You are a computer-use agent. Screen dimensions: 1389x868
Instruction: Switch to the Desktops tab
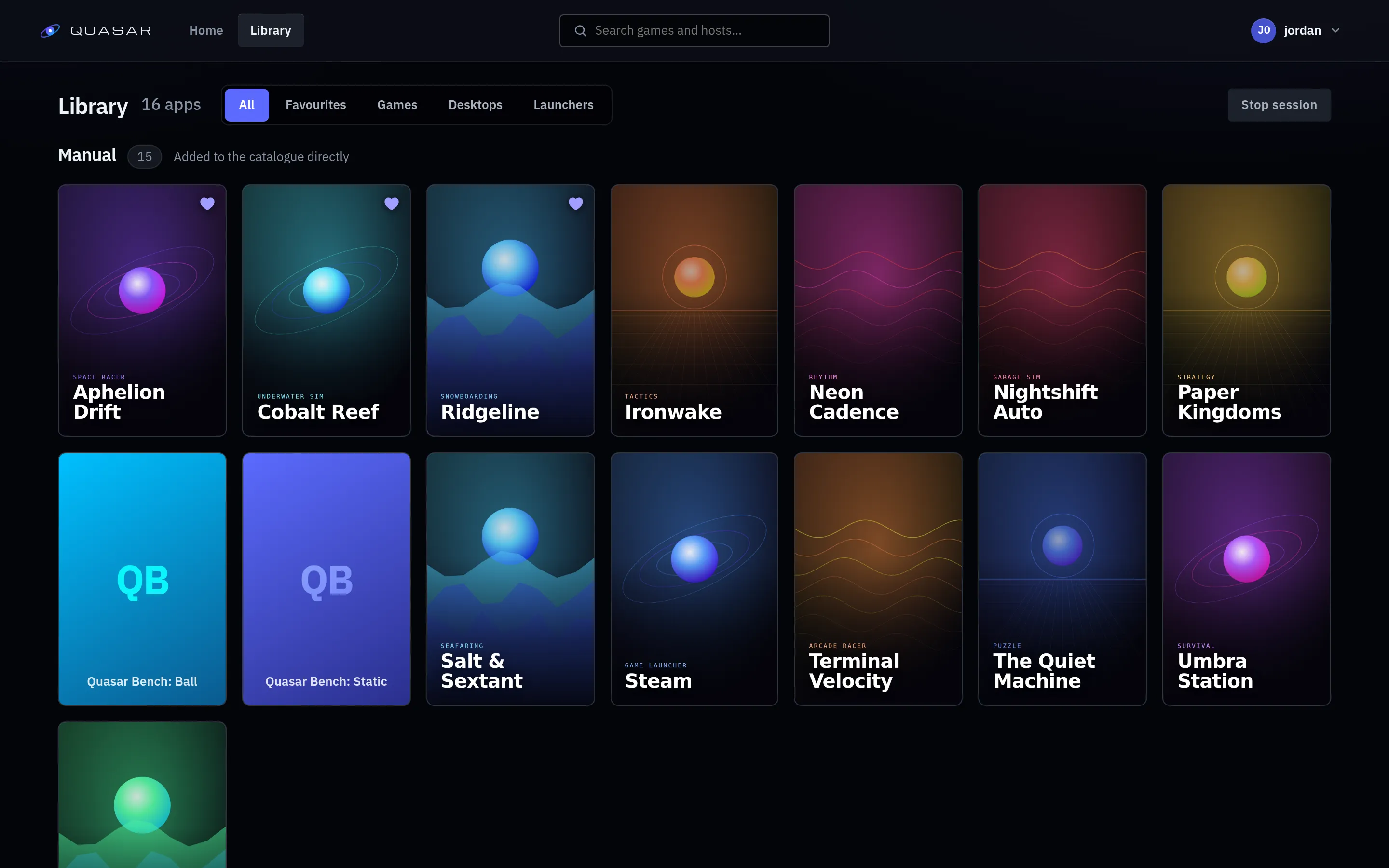(x=475, y=105)
